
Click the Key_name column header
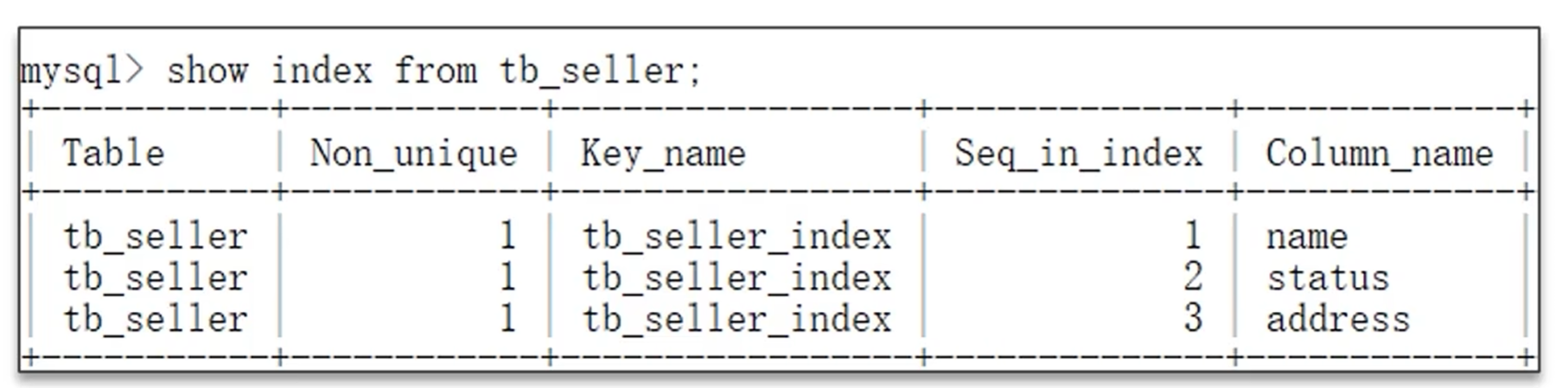coord(663,154)
